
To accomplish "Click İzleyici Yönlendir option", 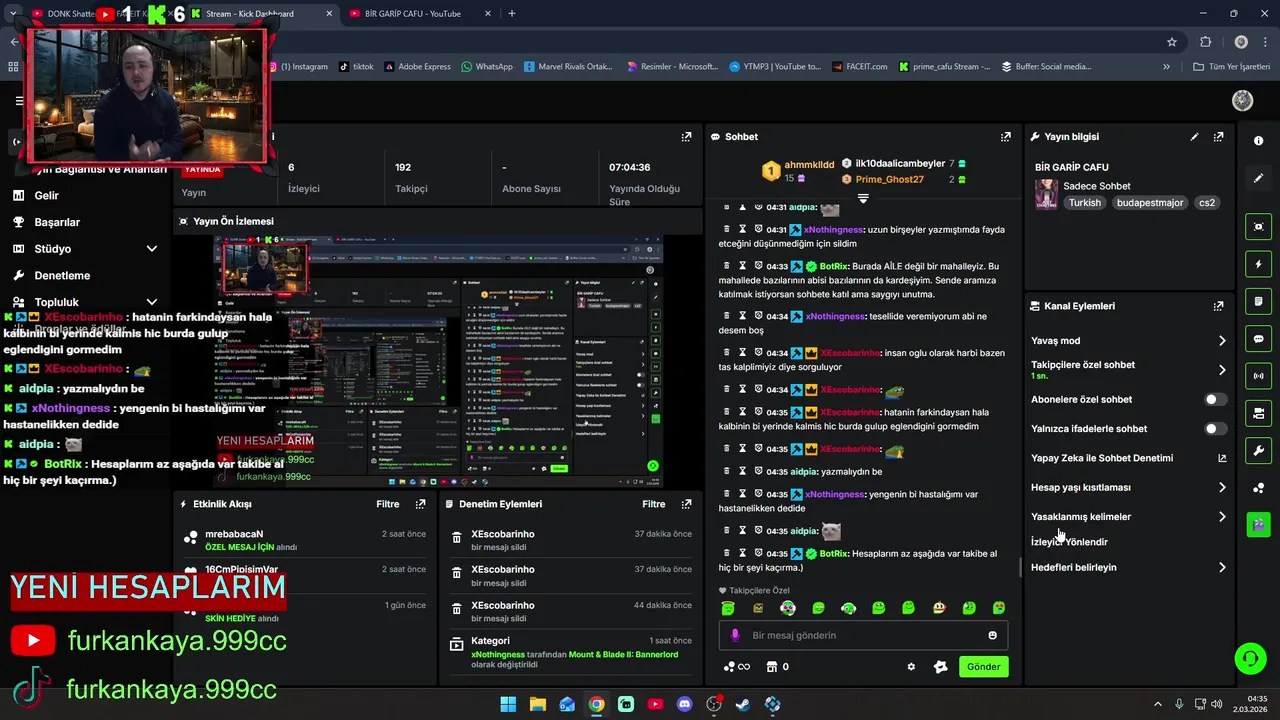I will coord(1069,542).
